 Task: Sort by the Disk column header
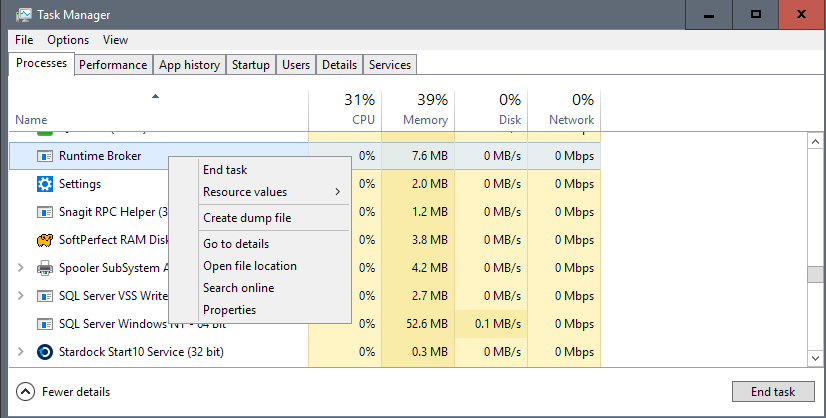491,110
